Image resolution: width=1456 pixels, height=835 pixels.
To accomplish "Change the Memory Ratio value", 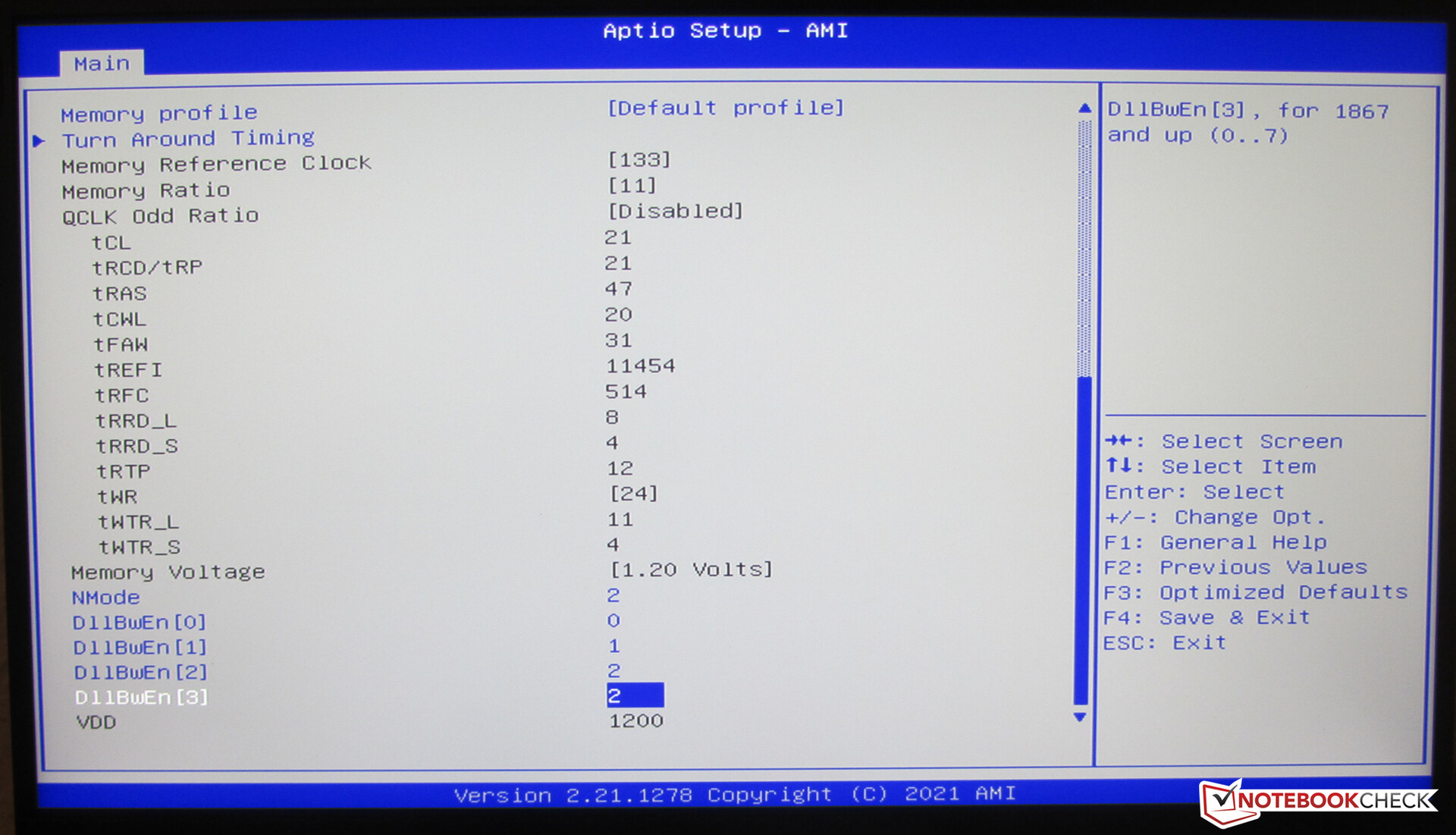I will 632,186.
